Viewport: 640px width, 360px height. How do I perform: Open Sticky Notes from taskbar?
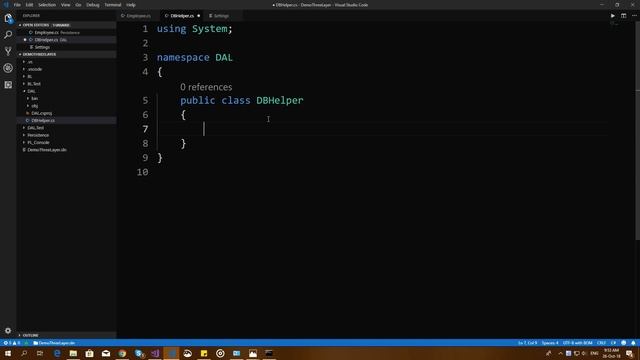(x=204, y=353)
